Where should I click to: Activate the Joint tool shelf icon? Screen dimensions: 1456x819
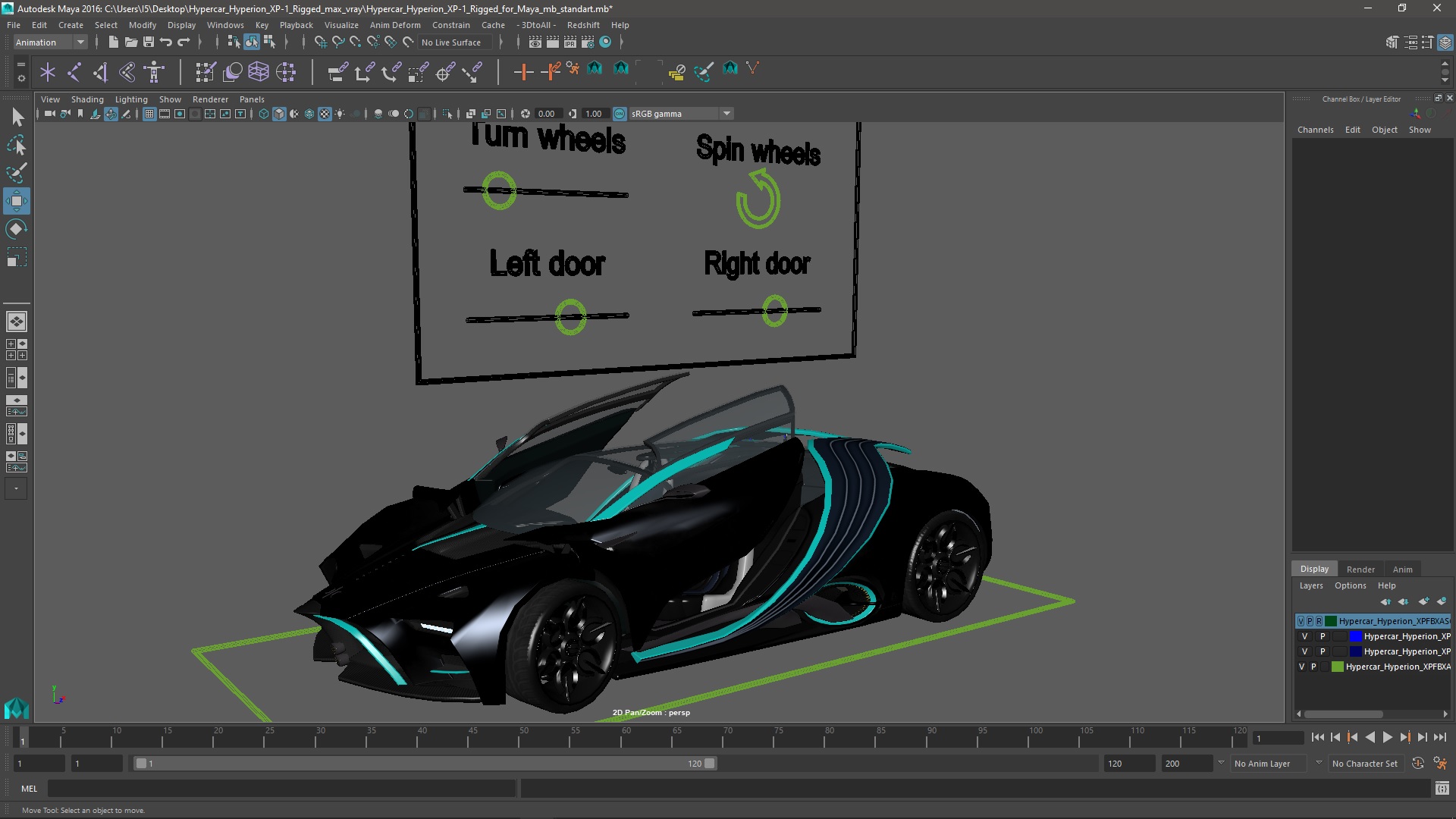(74, 72)
